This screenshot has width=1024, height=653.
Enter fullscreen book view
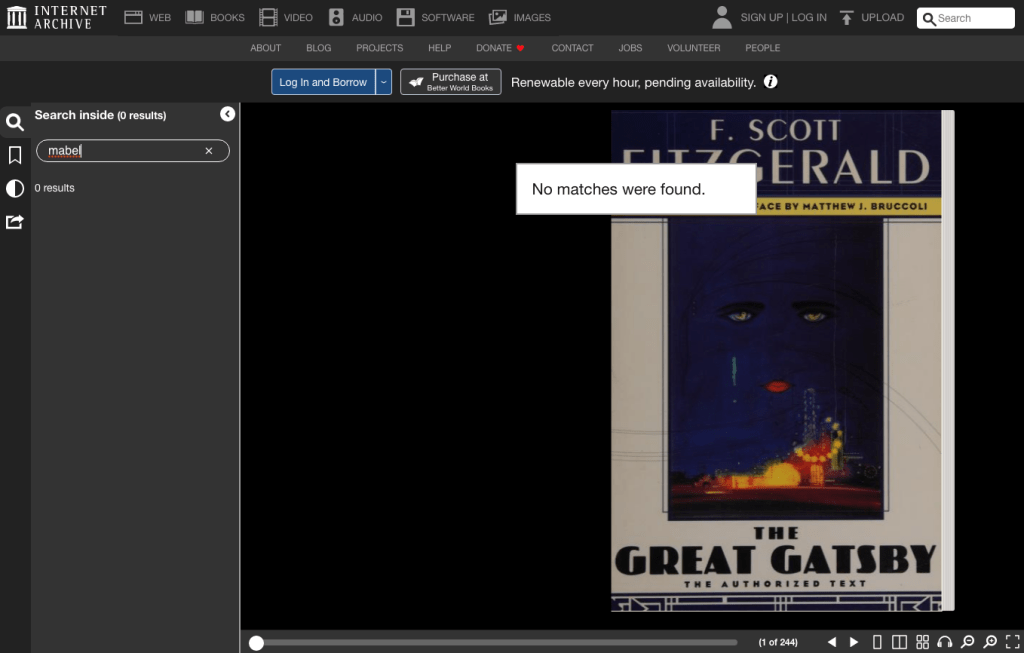click(1011, 641)
